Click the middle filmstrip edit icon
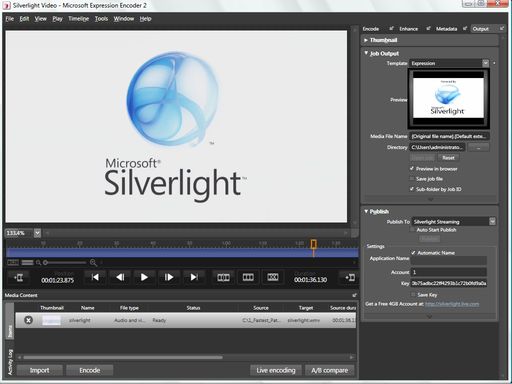 click(x=248, y=277)
